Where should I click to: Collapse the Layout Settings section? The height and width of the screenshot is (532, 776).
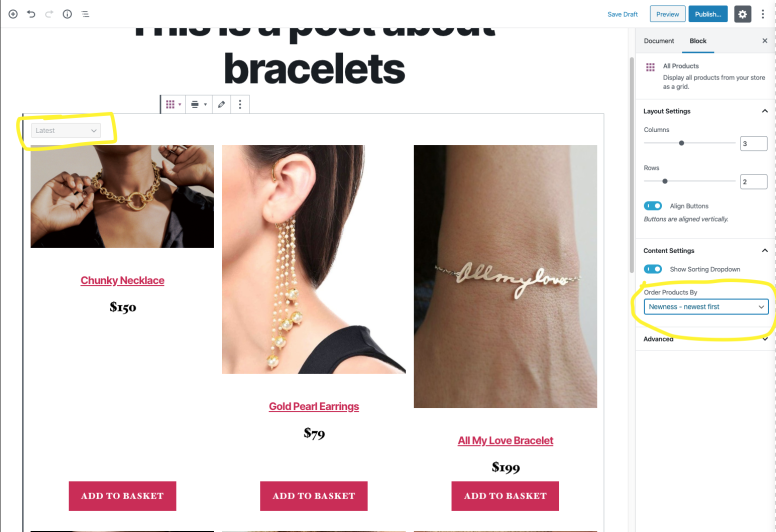coord(765,111)
